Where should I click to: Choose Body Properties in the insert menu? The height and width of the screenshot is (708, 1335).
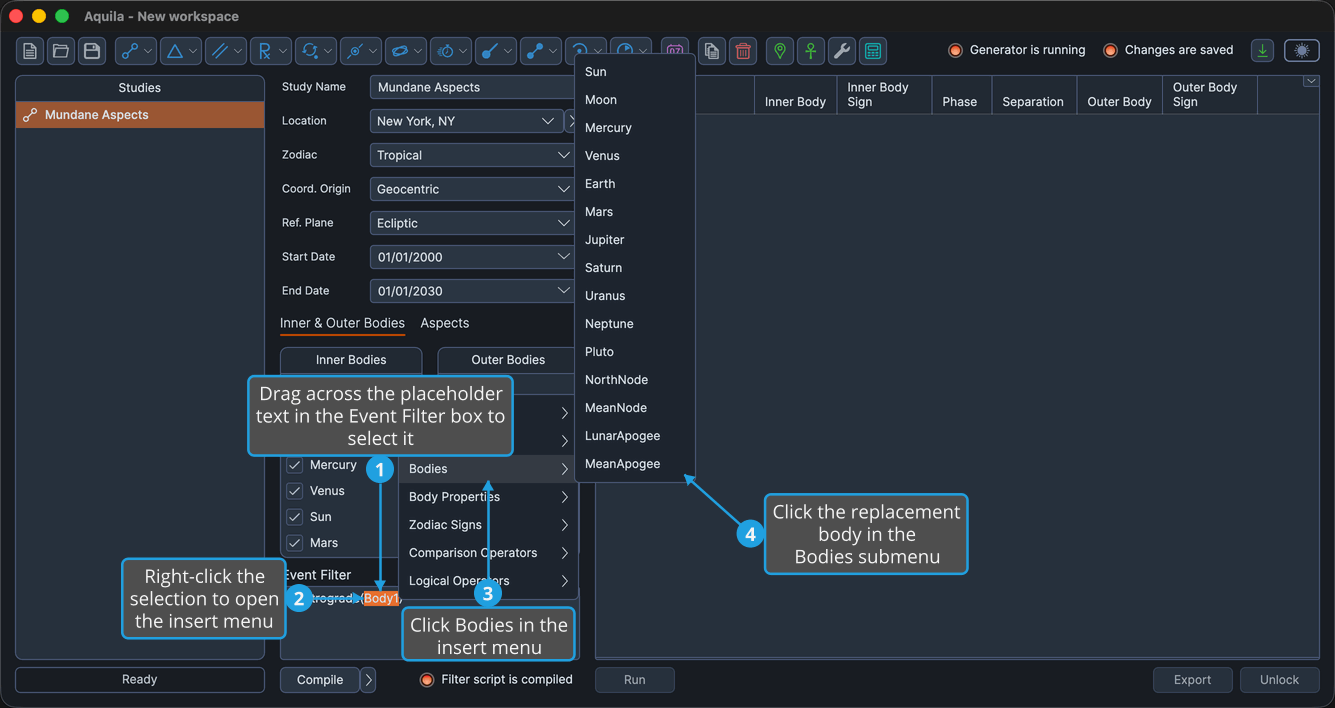click(488, 497)
